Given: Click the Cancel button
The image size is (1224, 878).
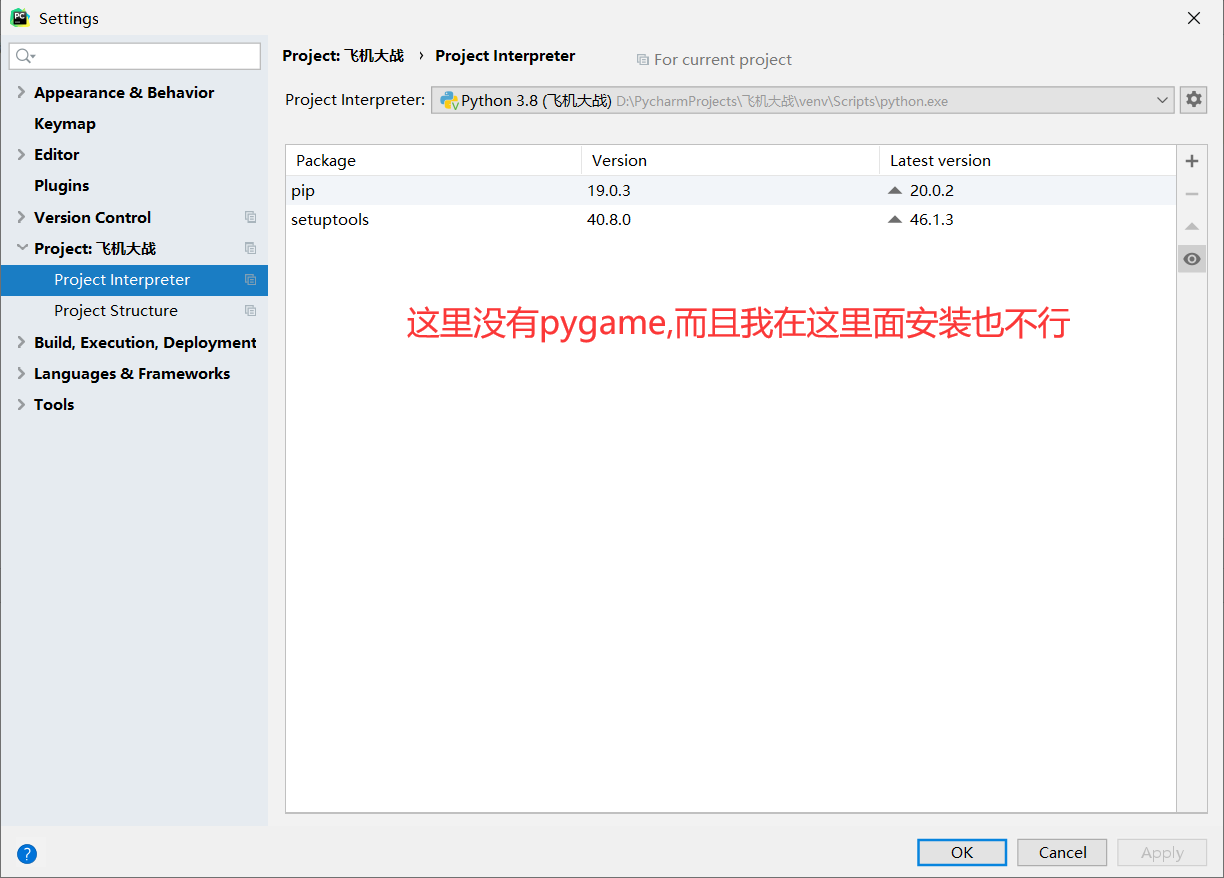Looking at the screenshot, I should click(1062, 852).
